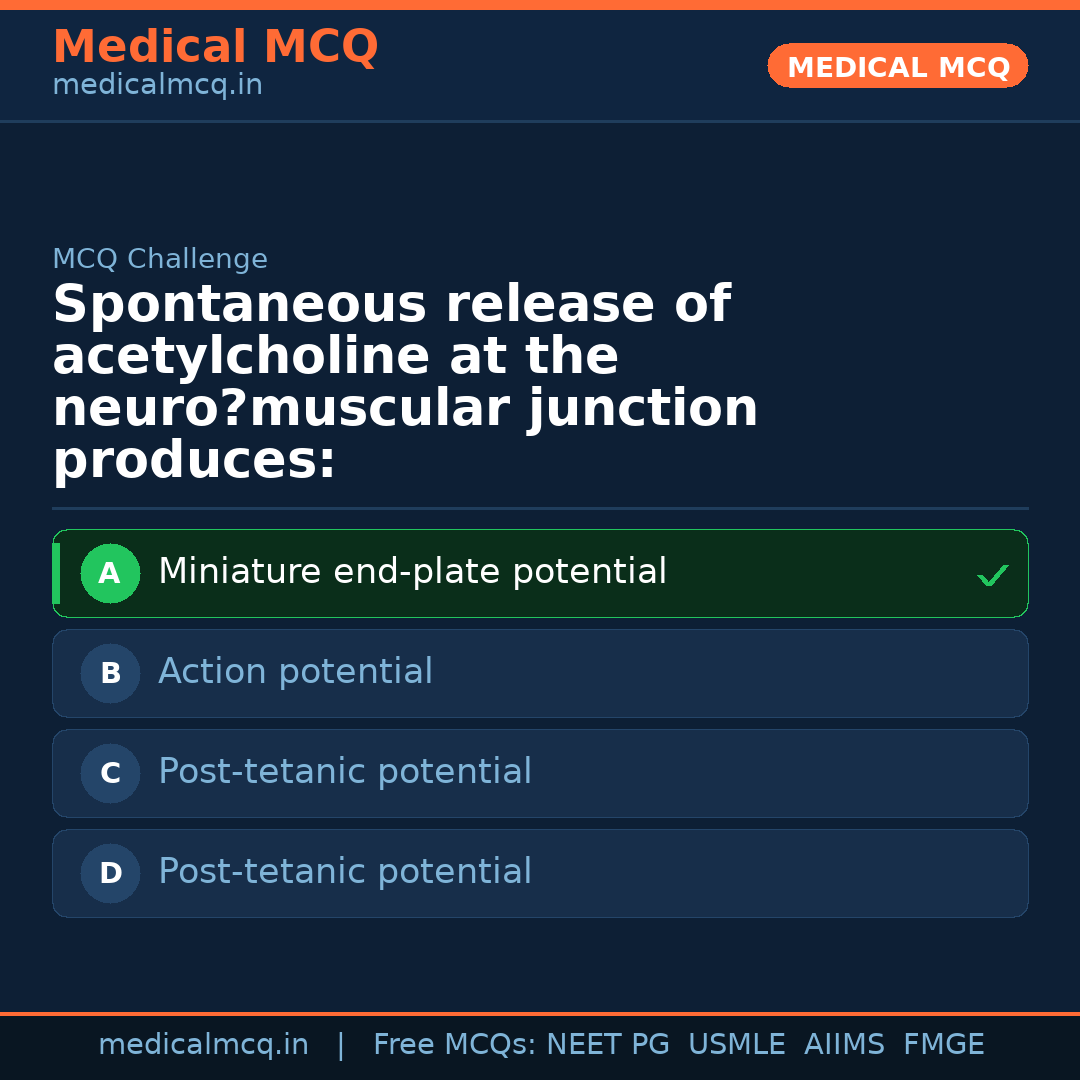
Task: Click the MCQ Challenge label
Action: tap(160, 259)
